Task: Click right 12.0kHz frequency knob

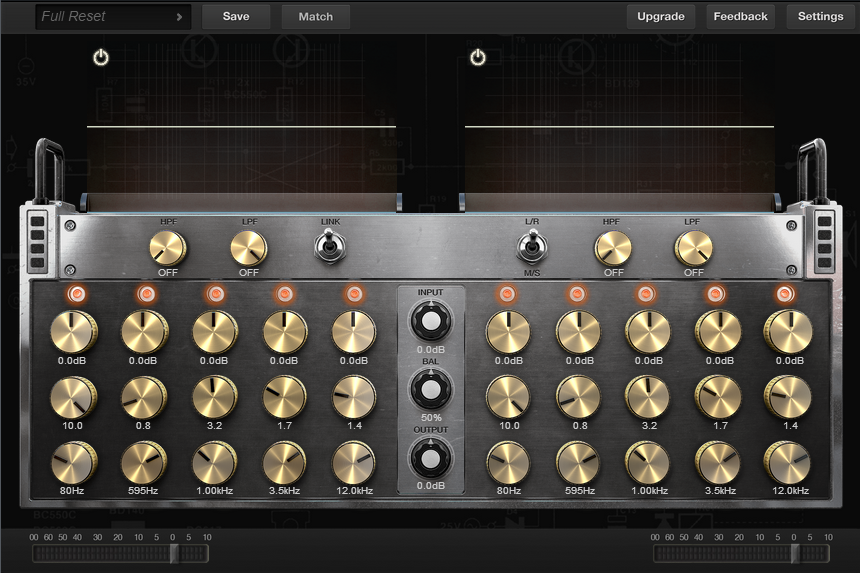Action: pyautogui.click(x=788, y=463)
